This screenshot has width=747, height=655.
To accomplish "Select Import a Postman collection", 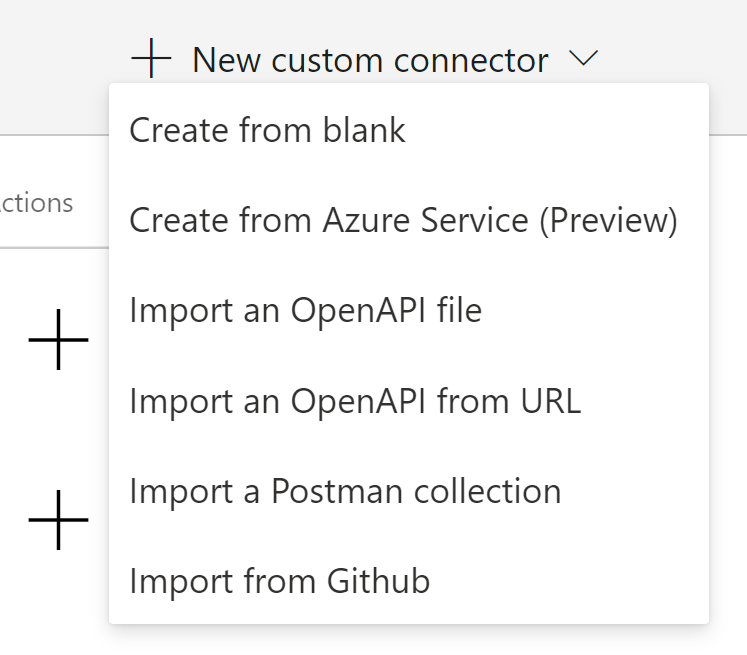I will point(345,491).
